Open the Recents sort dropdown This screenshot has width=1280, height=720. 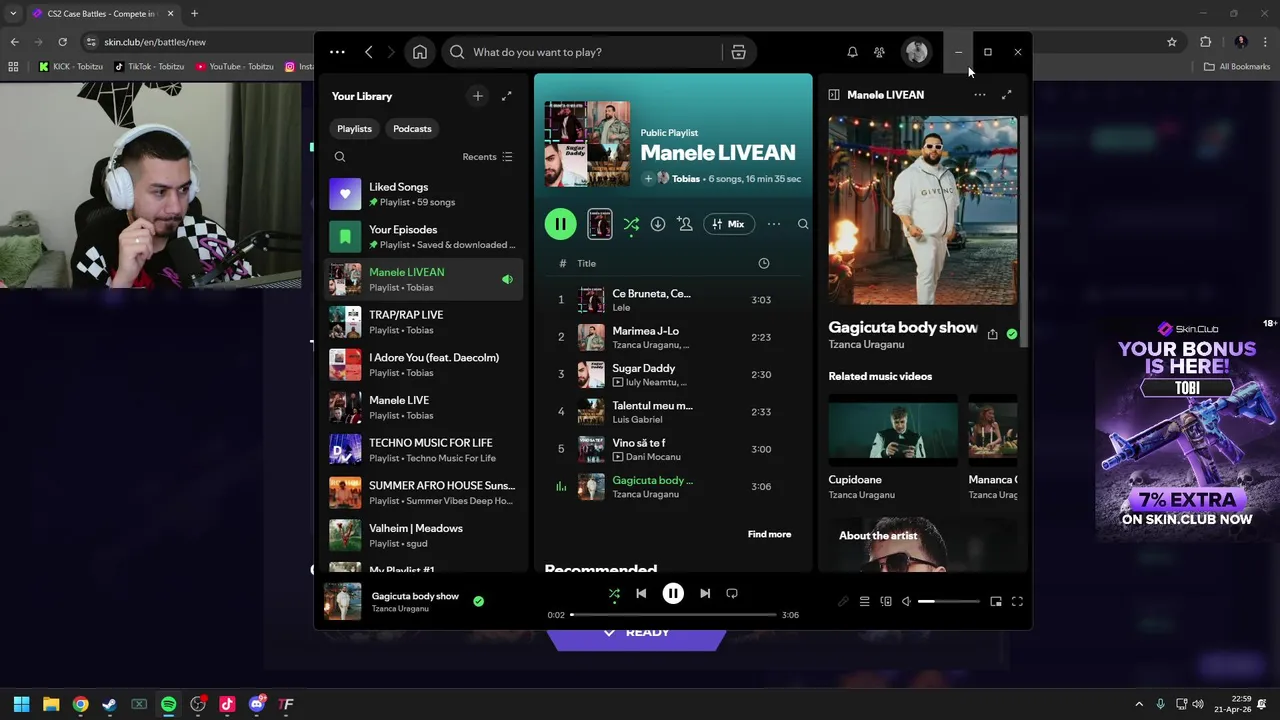[488, 157]
